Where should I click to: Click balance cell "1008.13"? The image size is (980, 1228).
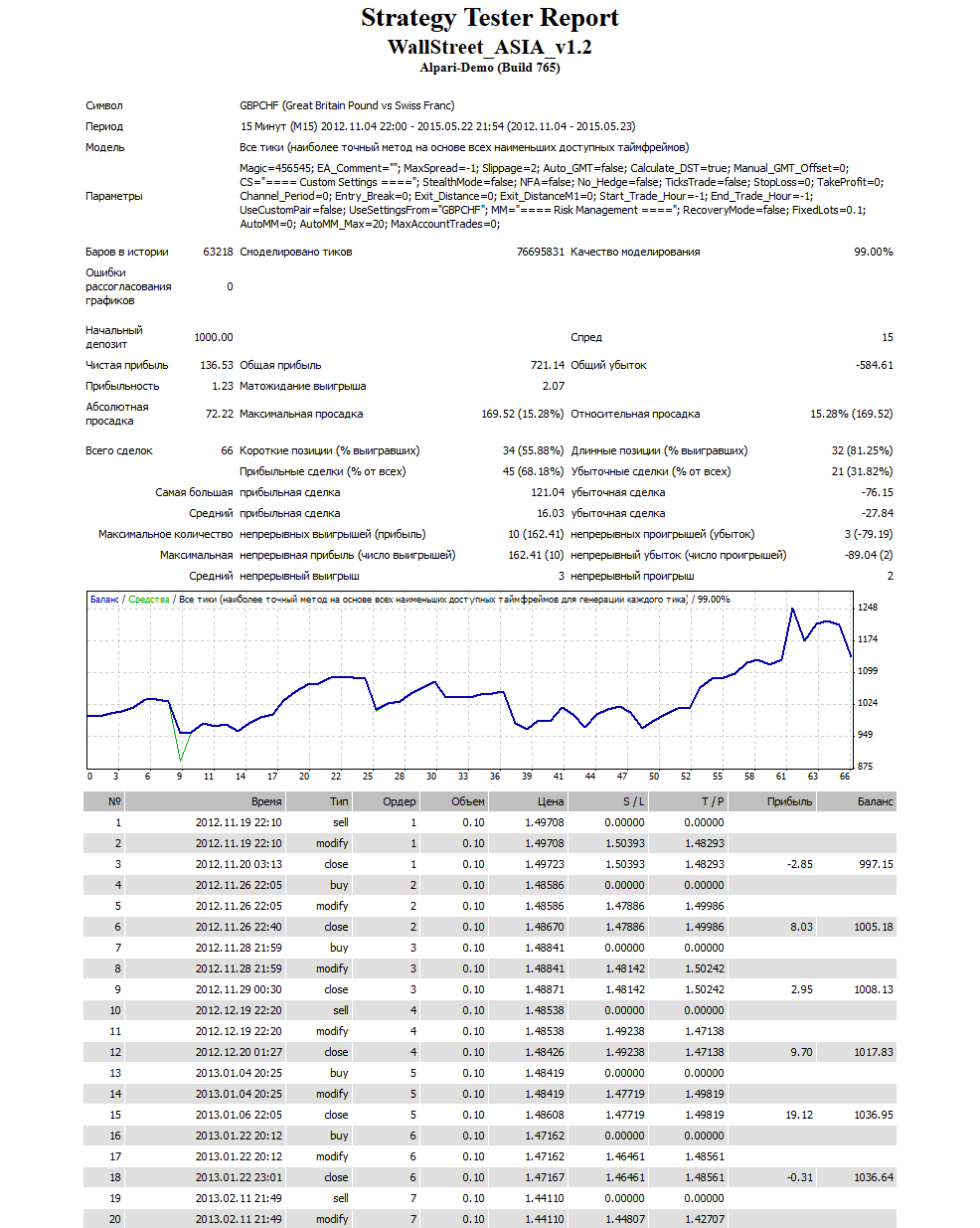(x=874, y=989)
